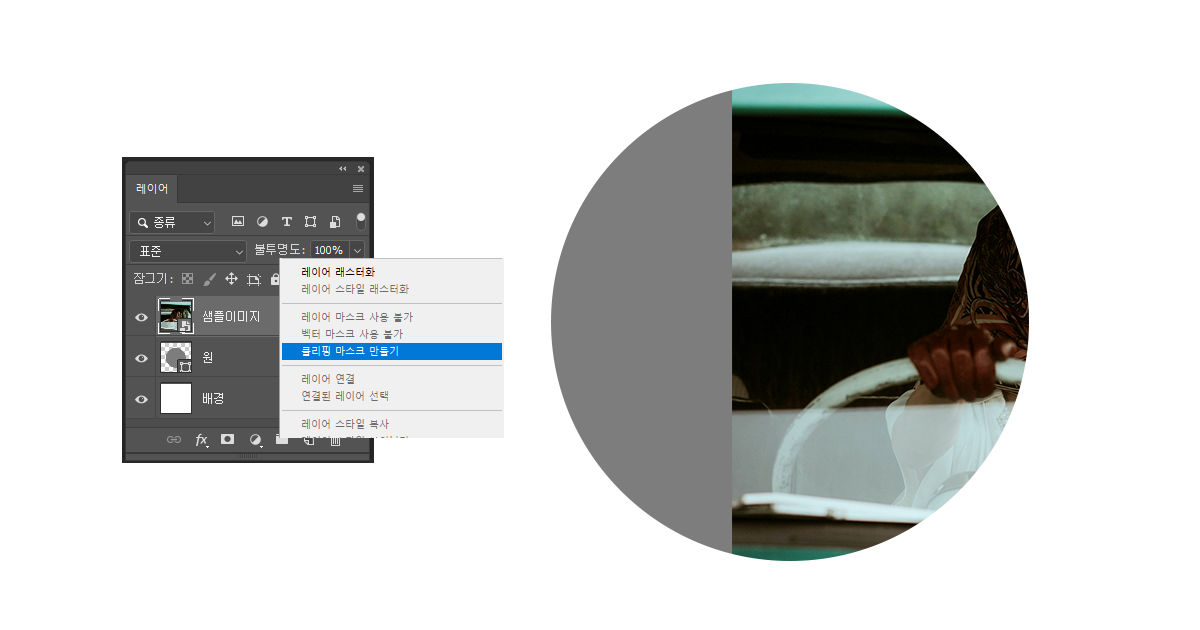Choose 벡터 마스크 사용 불가
The image size is (1200, 630).
pyautogui.click(x=352, y=334)
